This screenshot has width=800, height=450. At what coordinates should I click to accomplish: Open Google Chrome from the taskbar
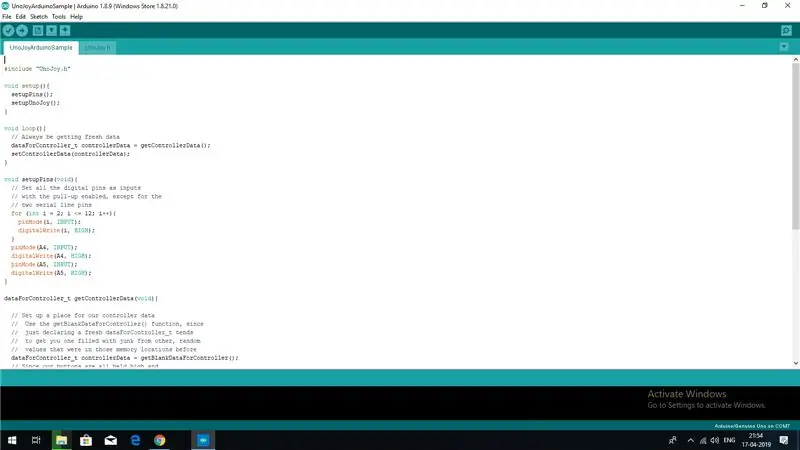pos(160,440)
